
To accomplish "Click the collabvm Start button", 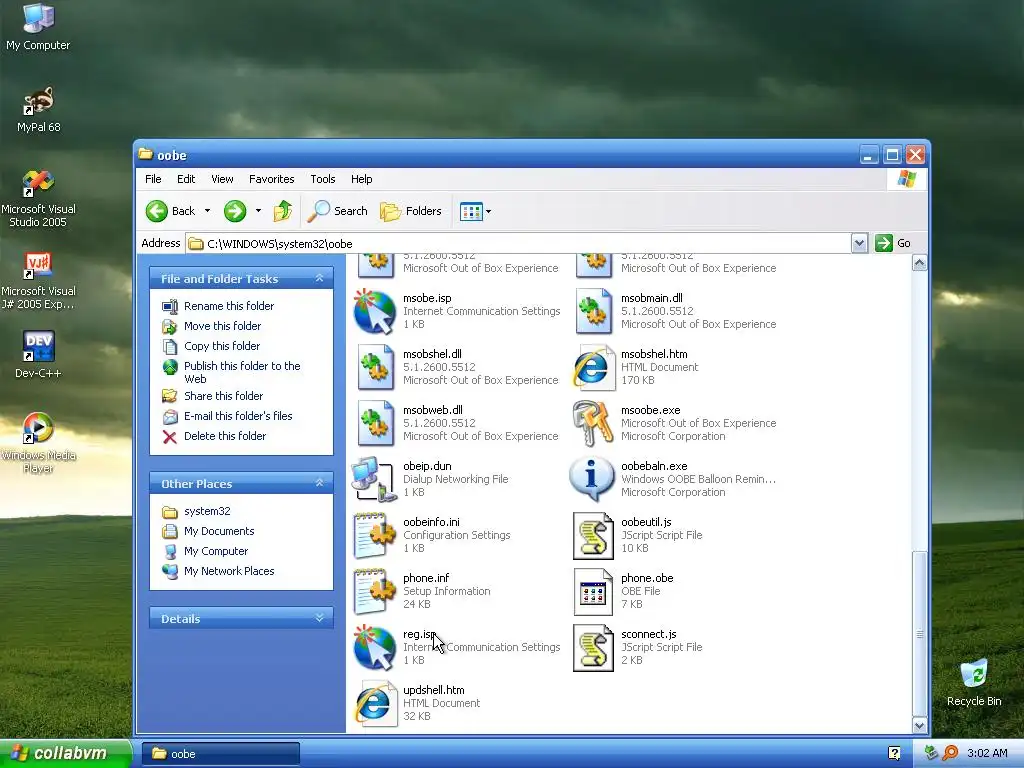I will (x=65, y=753).
